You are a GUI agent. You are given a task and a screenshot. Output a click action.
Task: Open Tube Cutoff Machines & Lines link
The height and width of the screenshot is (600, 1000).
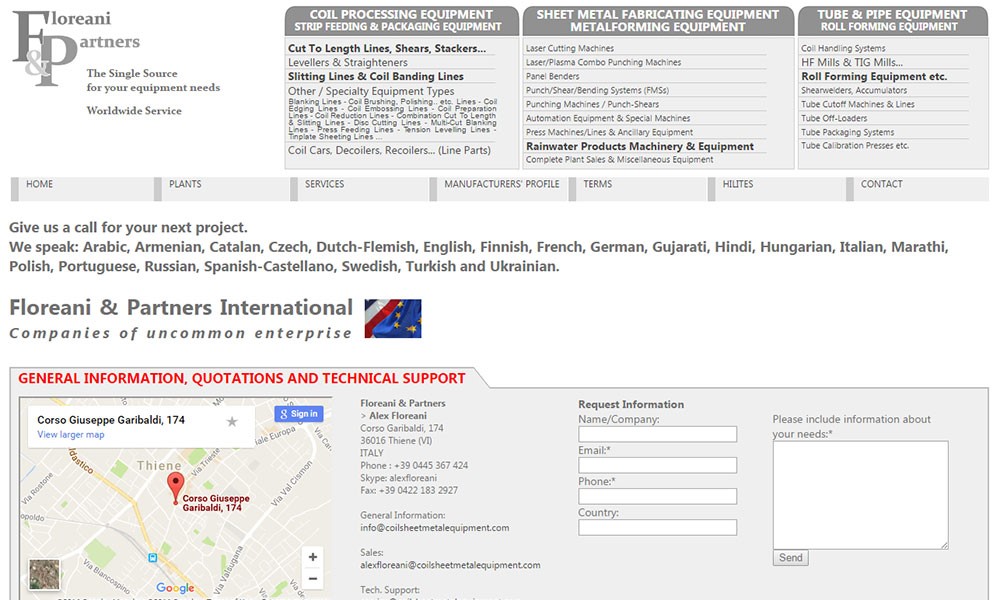tap(858, 105)
